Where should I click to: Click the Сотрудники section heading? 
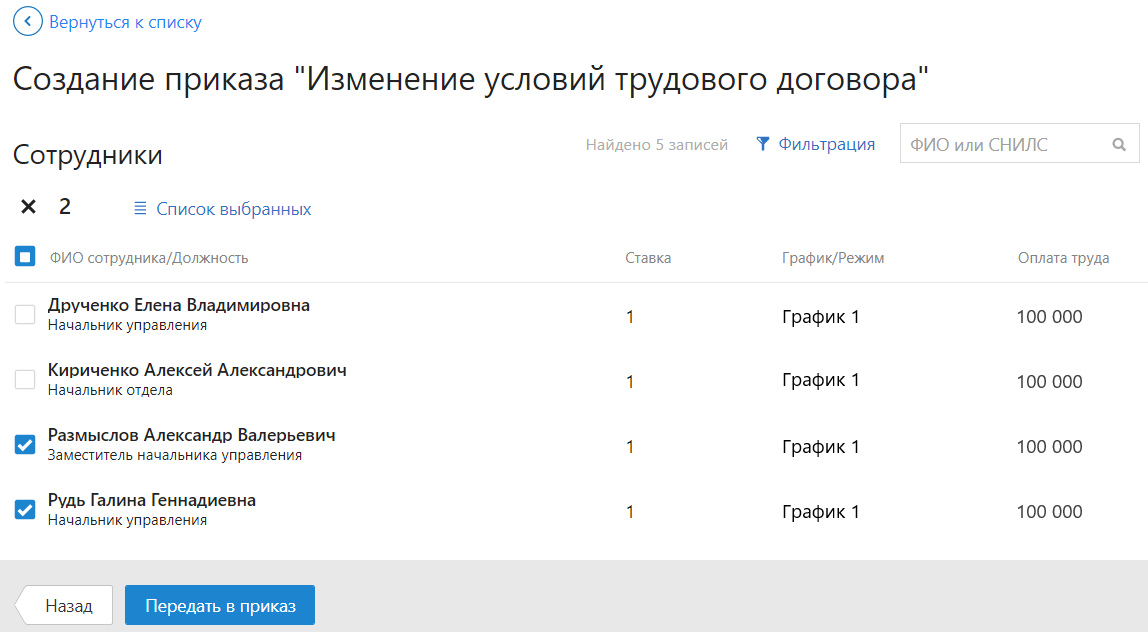pyautogui.click(x=88, y=155)
